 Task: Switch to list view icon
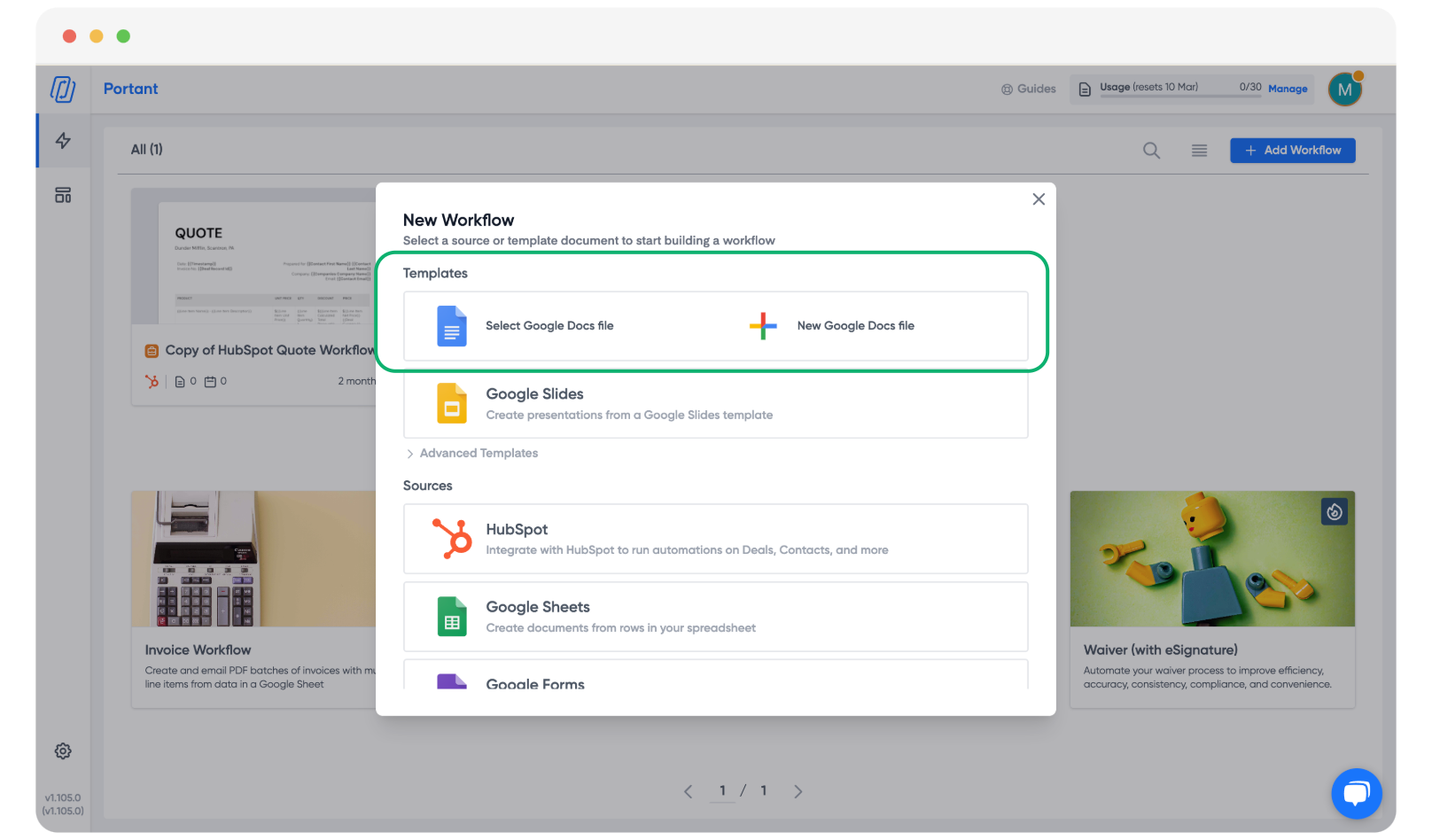[x=1199, y=151]
